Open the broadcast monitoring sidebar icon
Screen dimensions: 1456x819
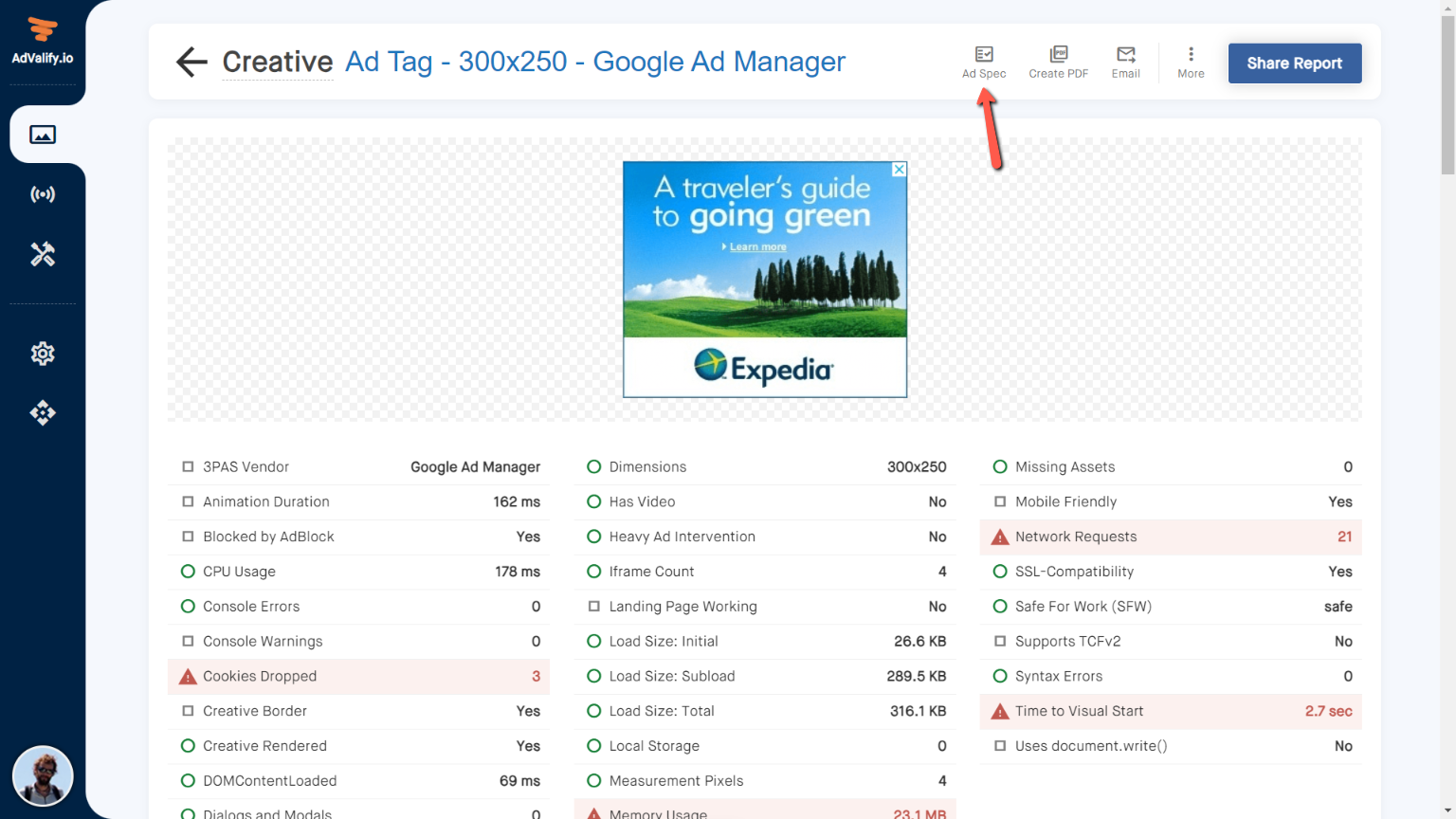click(43, 194)
